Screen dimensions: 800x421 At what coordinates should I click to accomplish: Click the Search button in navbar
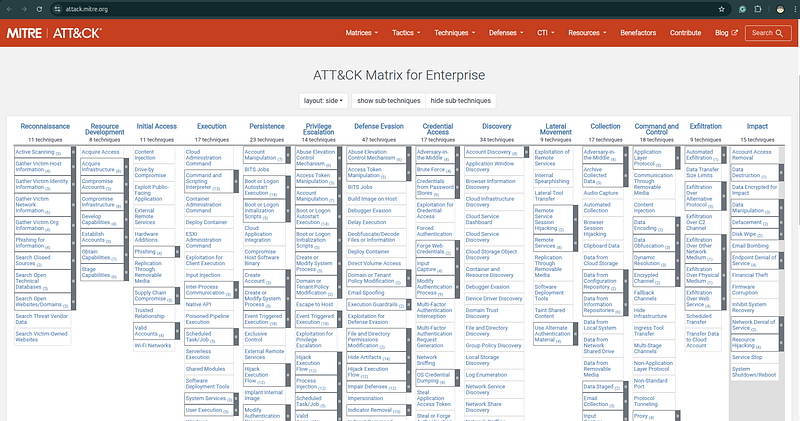(x=768, y=33)
